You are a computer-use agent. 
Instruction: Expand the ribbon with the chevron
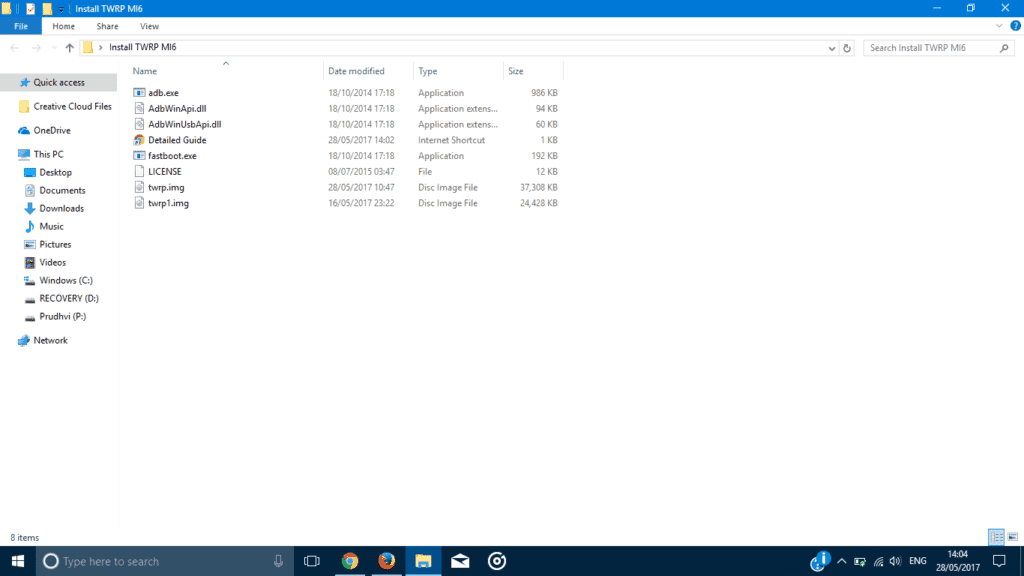click(999, 26)
